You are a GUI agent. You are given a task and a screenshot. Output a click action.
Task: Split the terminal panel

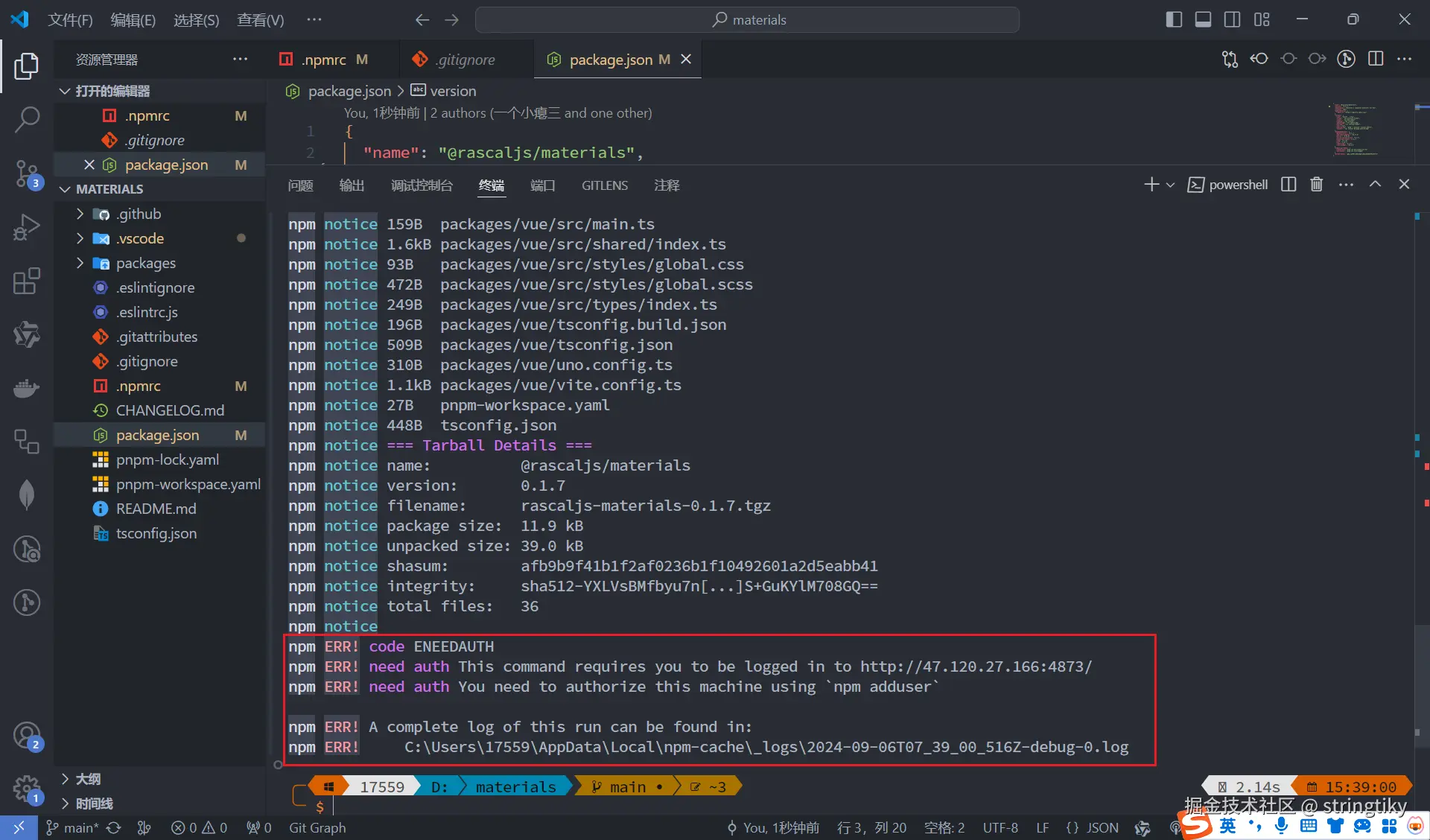tap(1288, 184)
